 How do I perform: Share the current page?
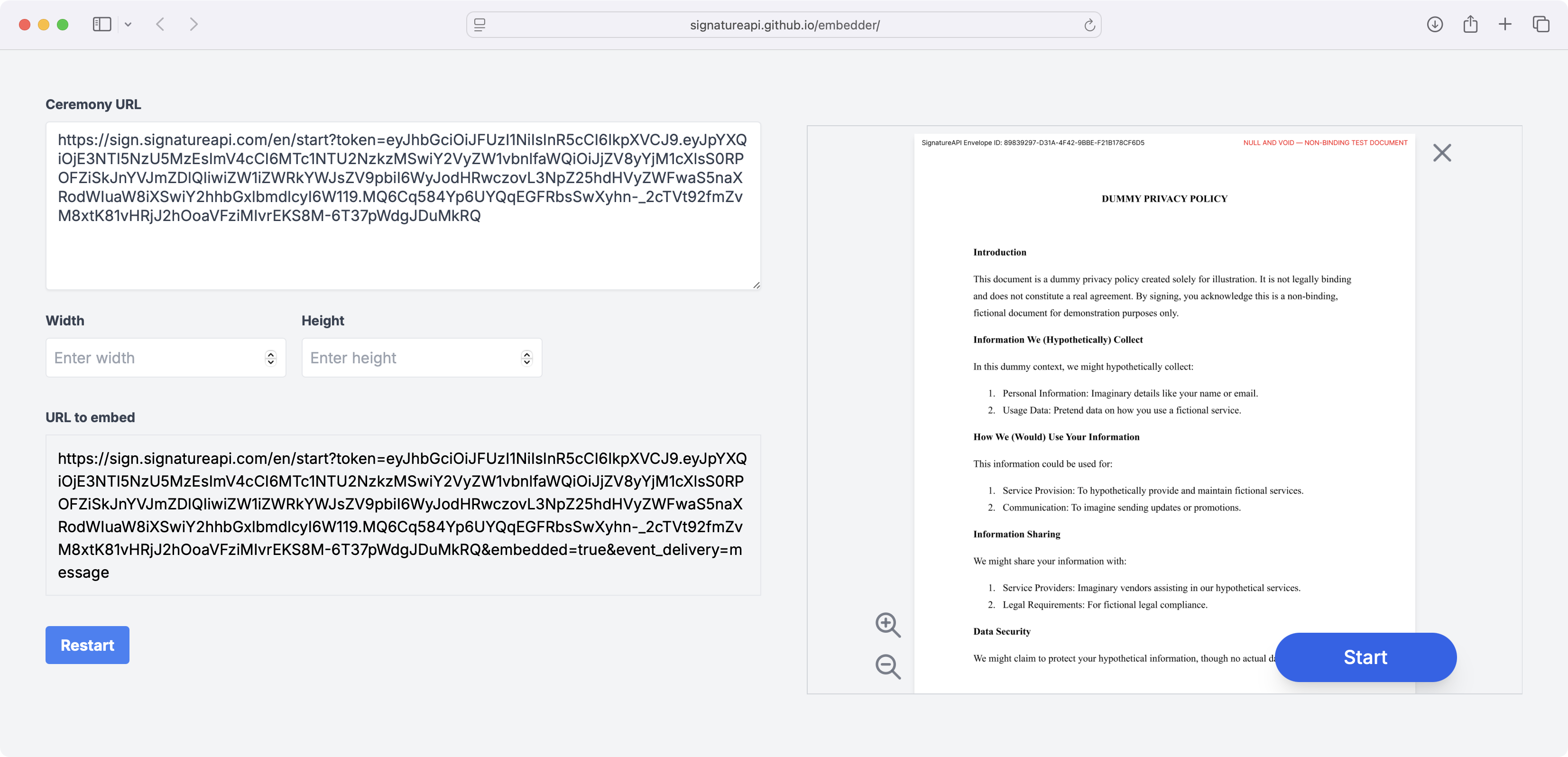click(x=1471, y=24)
